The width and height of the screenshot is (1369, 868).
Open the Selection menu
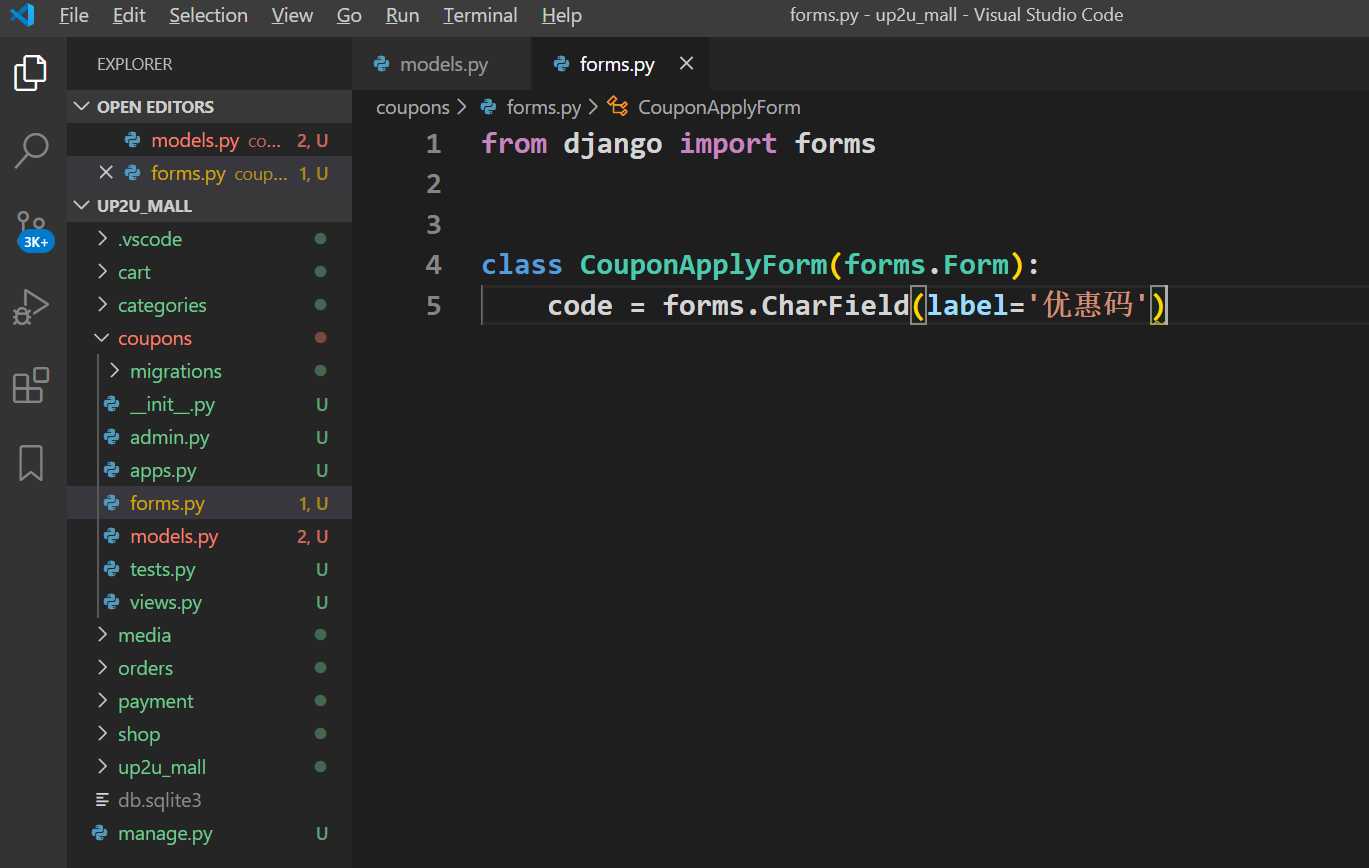point(208,15)
